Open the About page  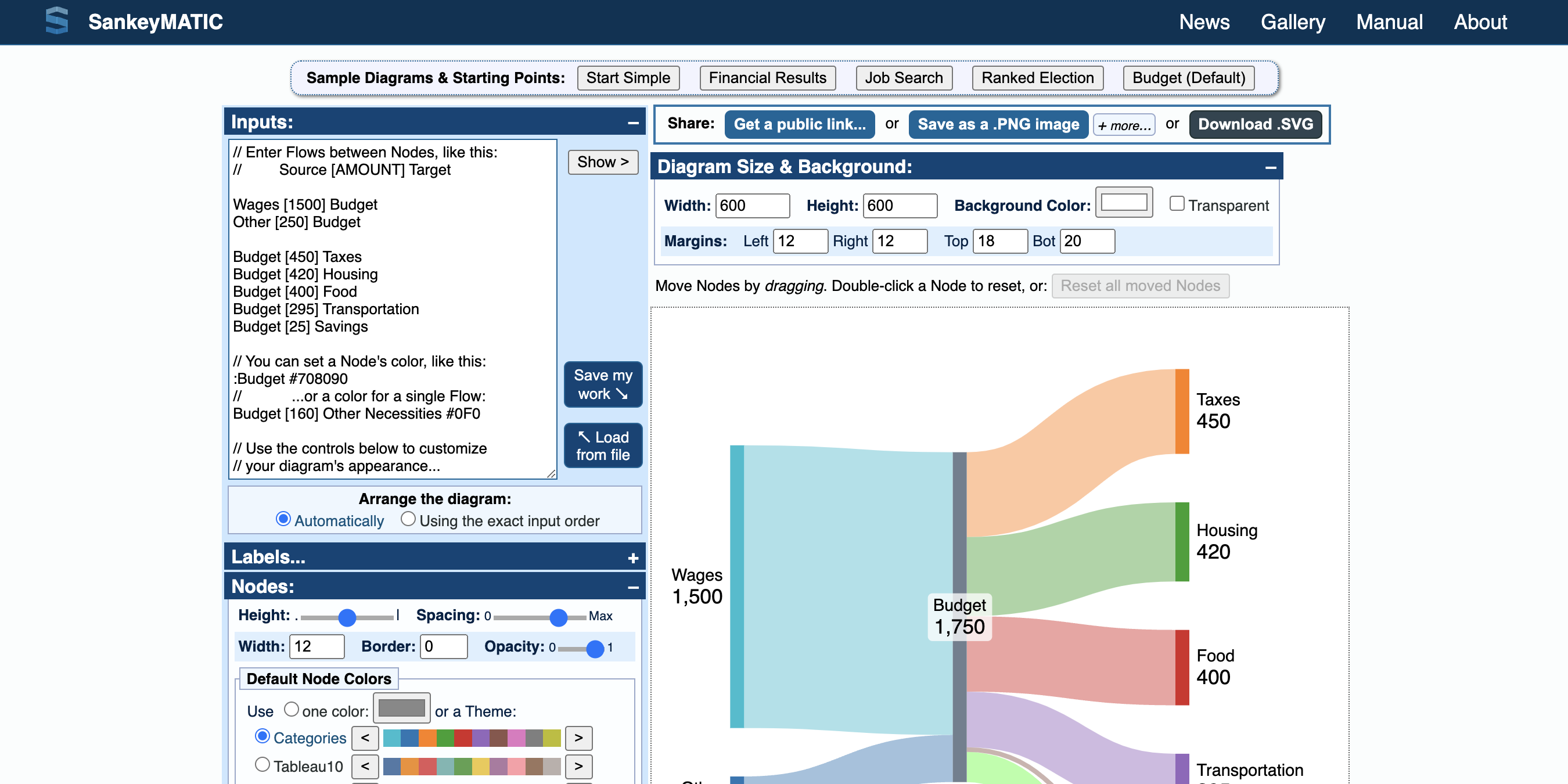tap(1480, 22)
